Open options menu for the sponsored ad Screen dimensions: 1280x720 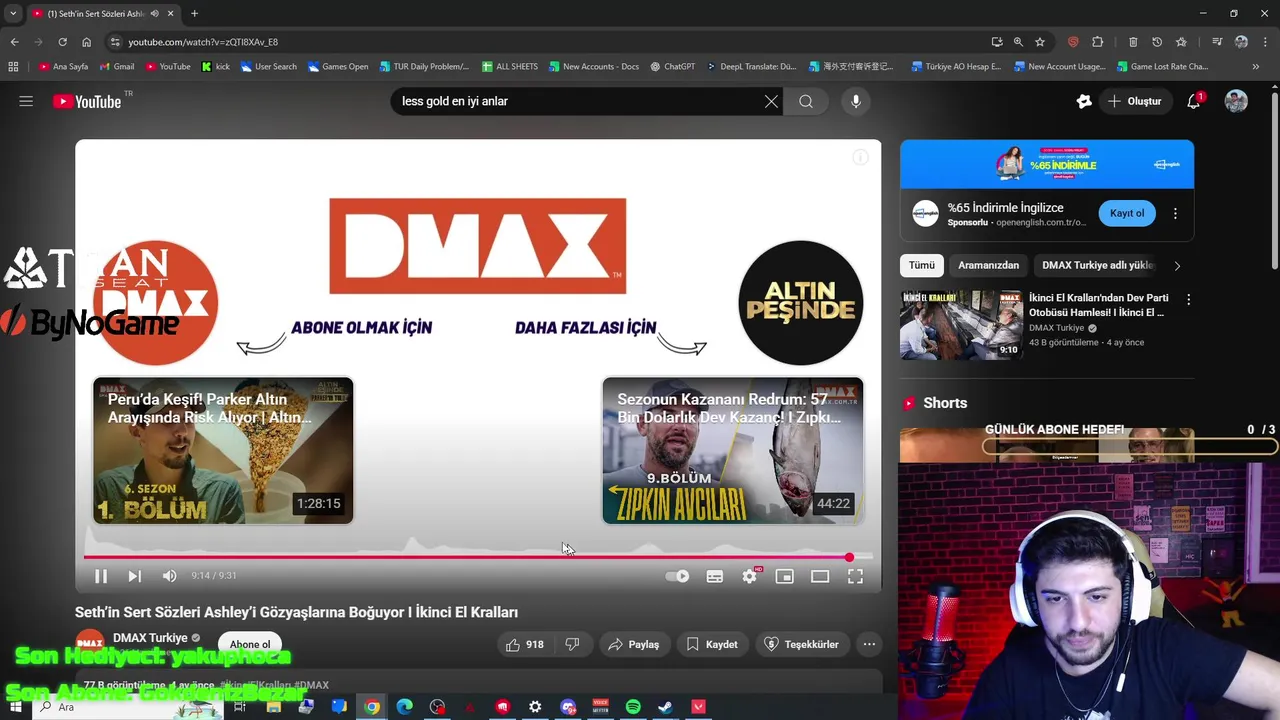[x=1175, y=213]
